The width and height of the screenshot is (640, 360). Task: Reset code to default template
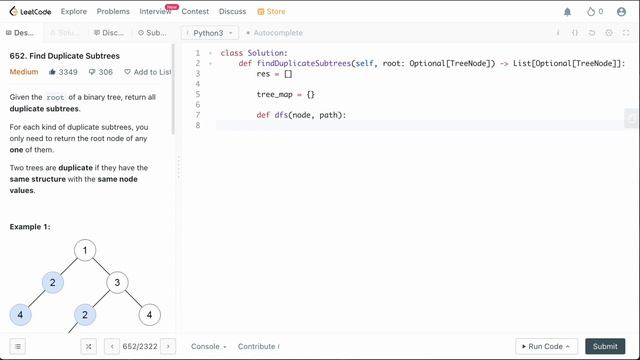pos(592,33)
